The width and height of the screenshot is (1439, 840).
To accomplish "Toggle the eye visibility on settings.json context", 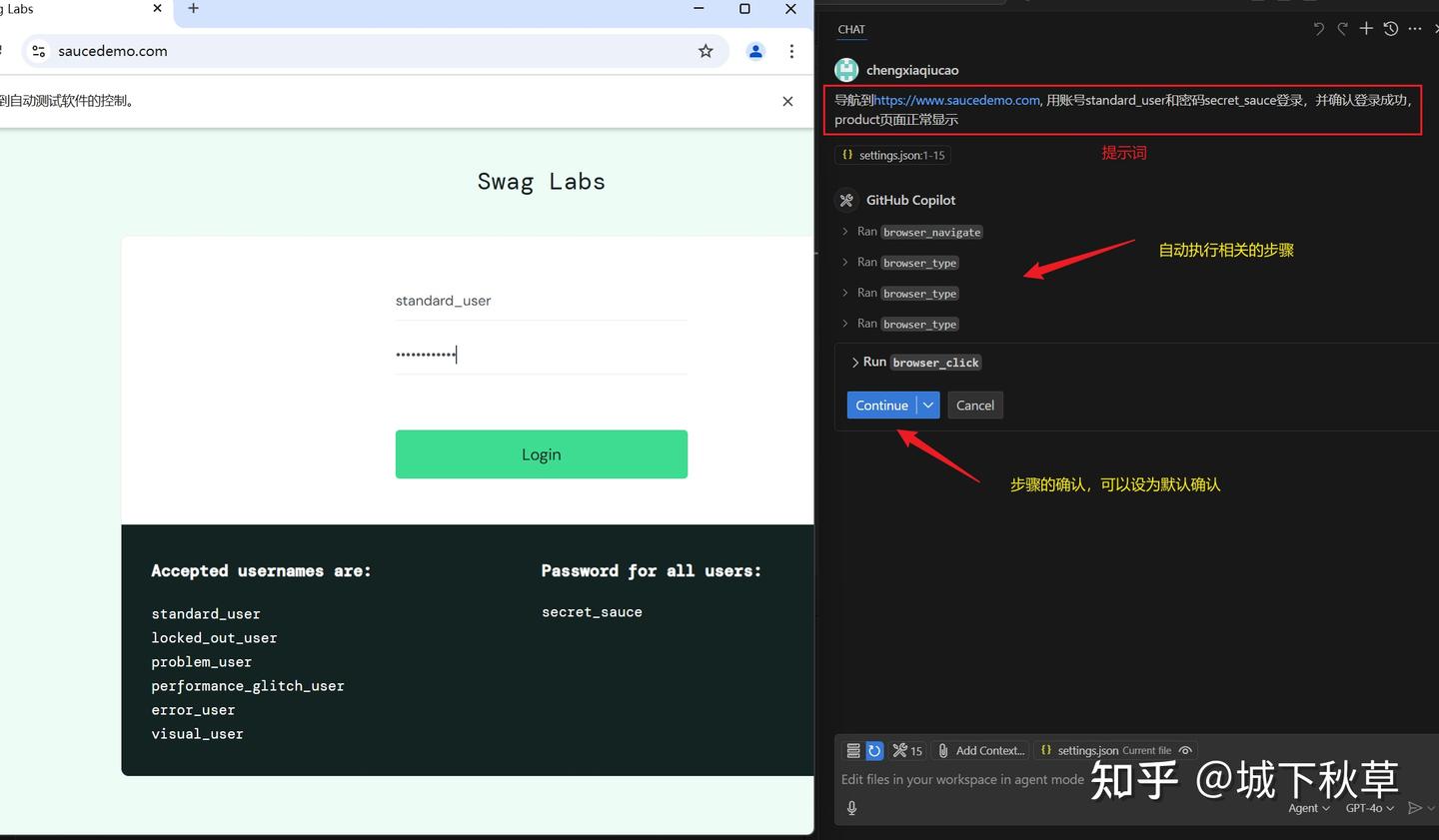I will (1185, 750).
